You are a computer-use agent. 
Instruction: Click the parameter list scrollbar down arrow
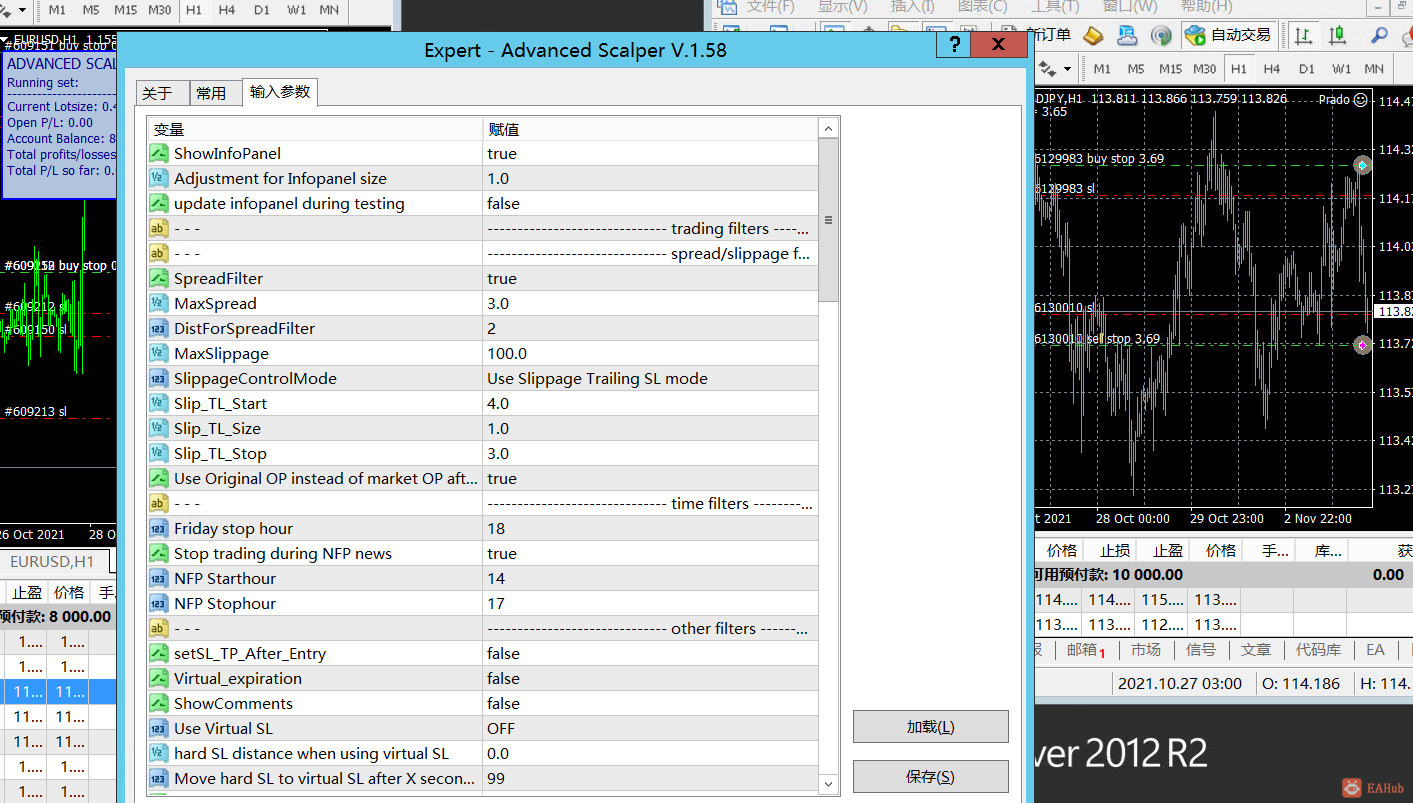[828, 784]
